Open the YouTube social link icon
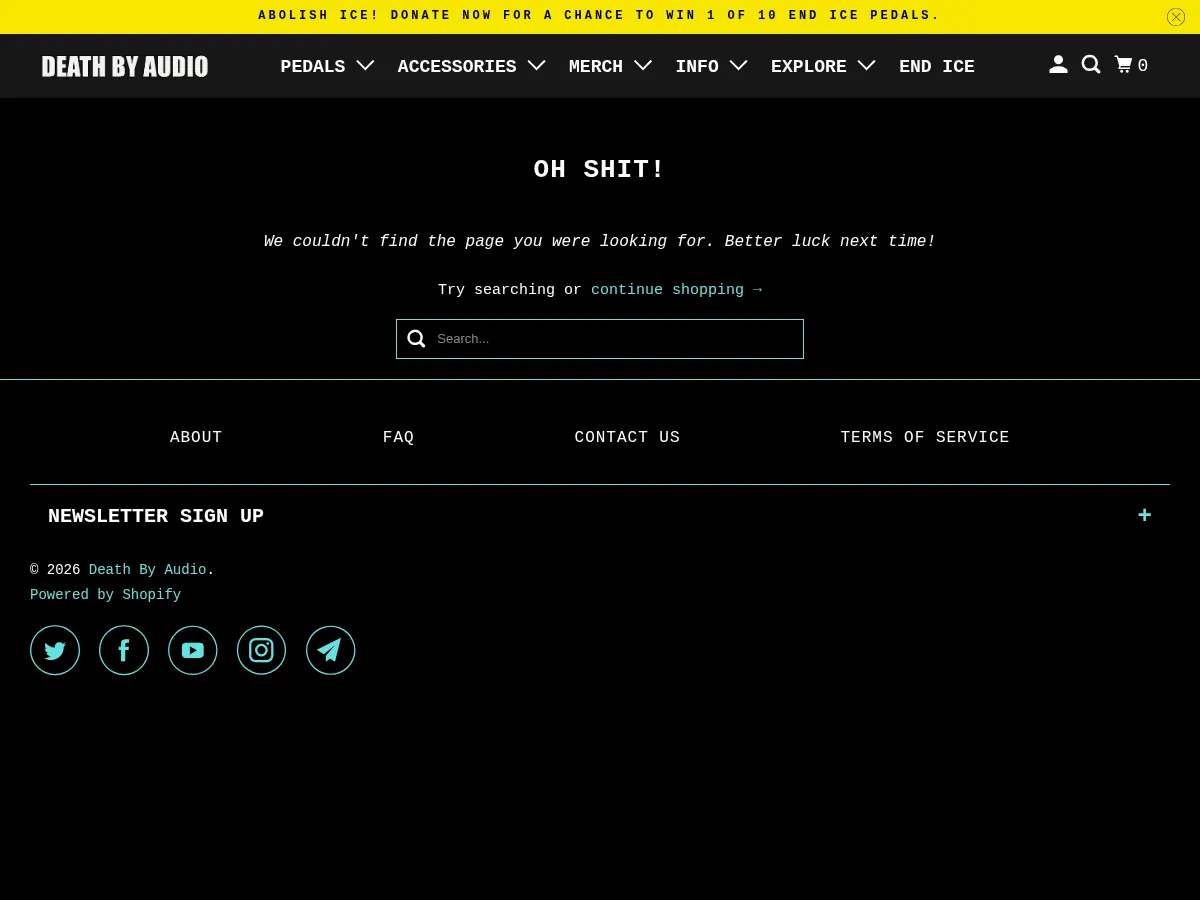Image resolution: width=1200 pixels, height=900 pixels. pyautogui.click(x=193, y=650)
